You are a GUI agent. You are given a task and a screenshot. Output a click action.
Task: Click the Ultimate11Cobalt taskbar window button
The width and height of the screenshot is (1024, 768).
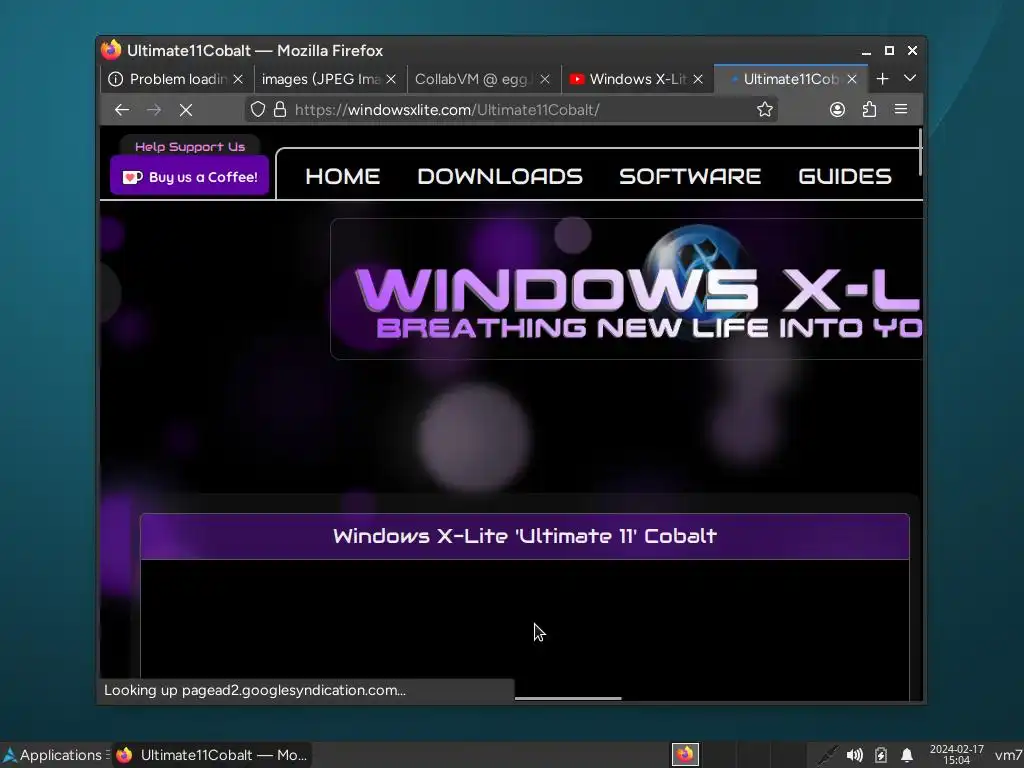click(212, 755)
